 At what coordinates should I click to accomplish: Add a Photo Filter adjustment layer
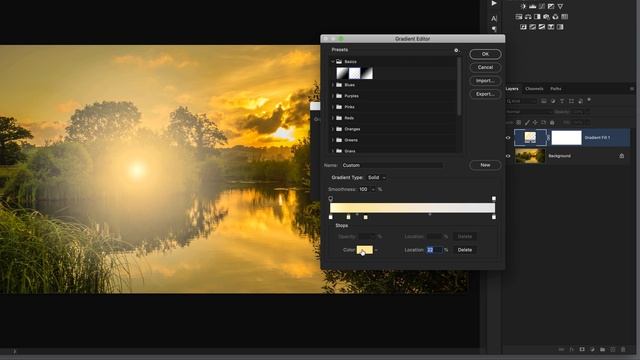[546, 17]
